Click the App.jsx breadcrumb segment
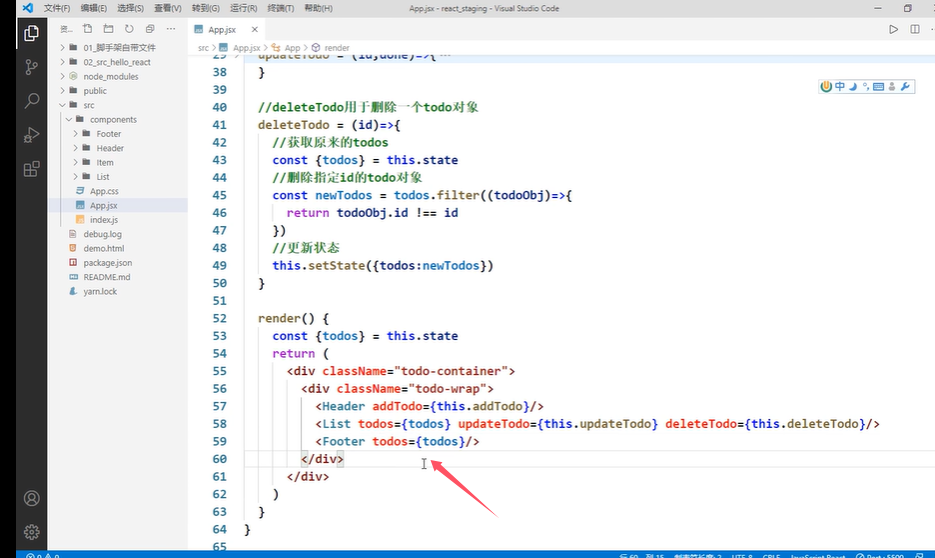Screen dimensions: 935x558 tap(246, 48)
